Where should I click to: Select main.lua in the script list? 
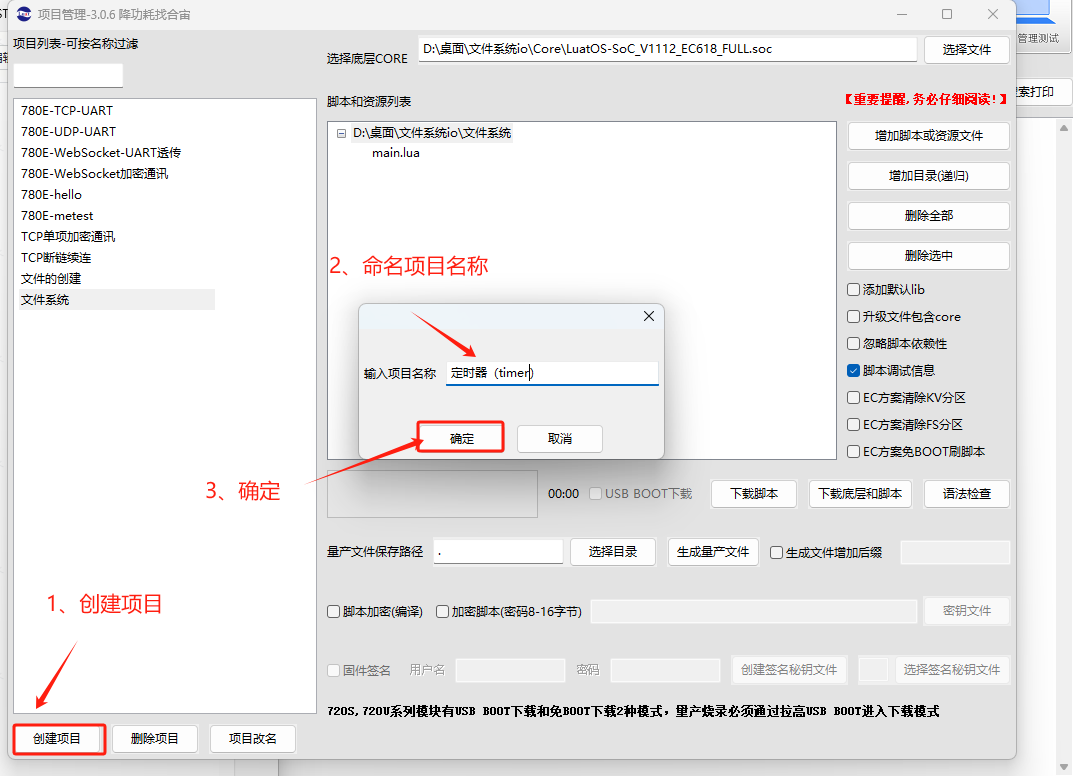tap(396, 153)
